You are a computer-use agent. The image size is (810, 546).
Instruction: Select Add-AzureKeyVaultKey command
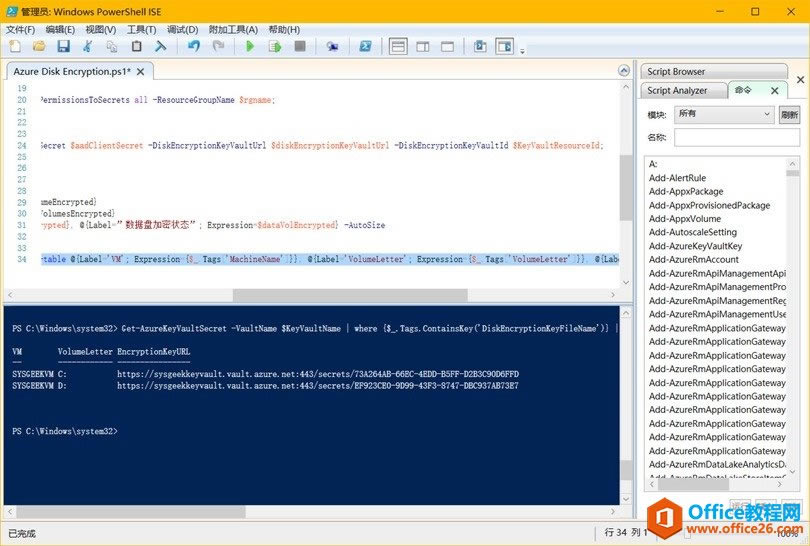click(x=695, y=246)
